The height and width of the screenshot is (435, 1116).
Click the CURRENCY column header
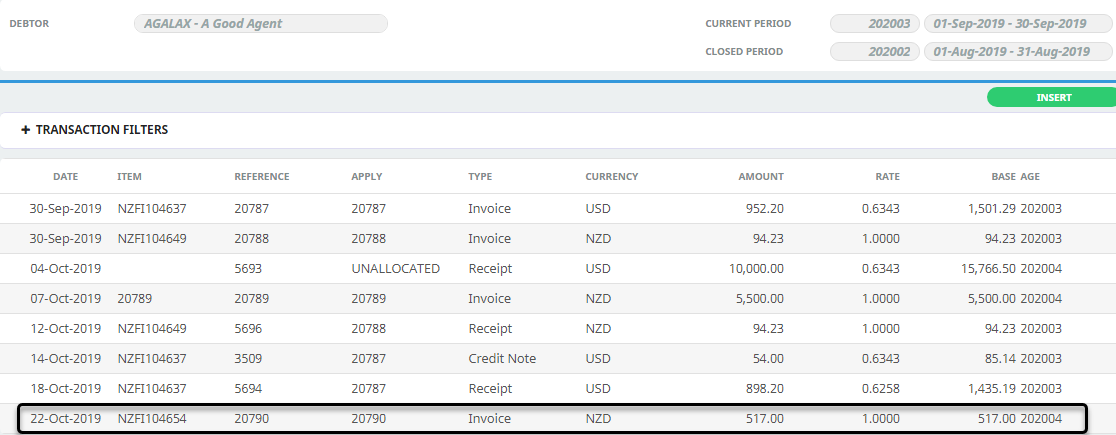click(611, 177)
